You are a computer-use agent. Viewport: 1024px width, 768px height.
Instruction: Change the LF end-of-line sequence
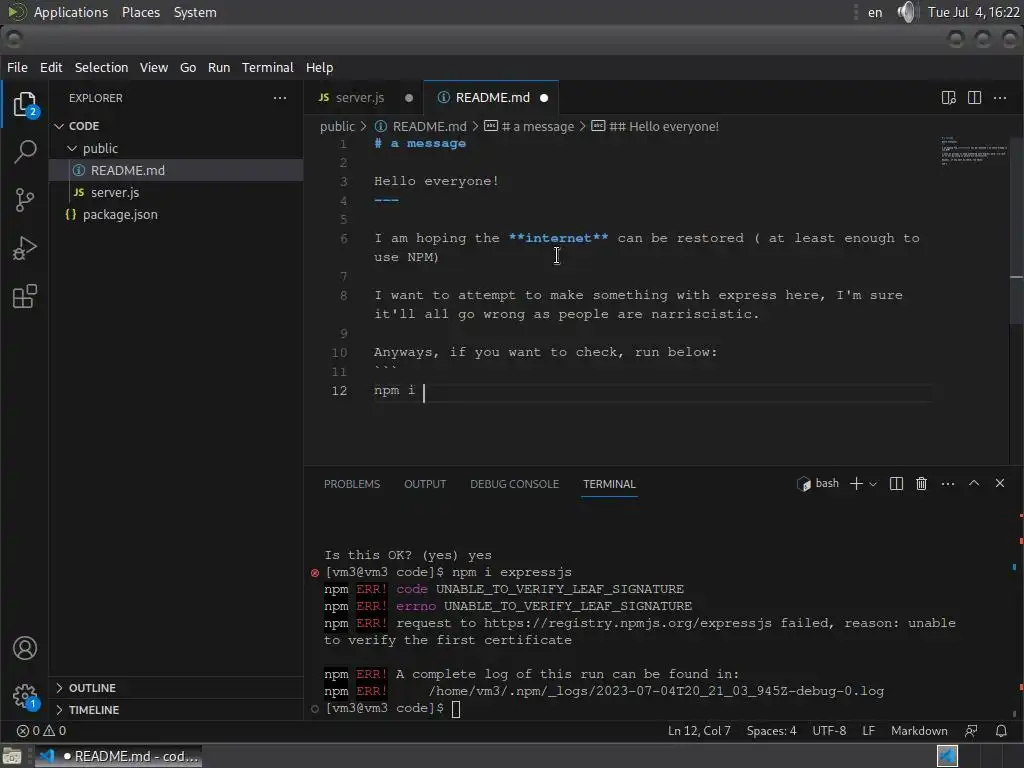(x=868, y=731)
